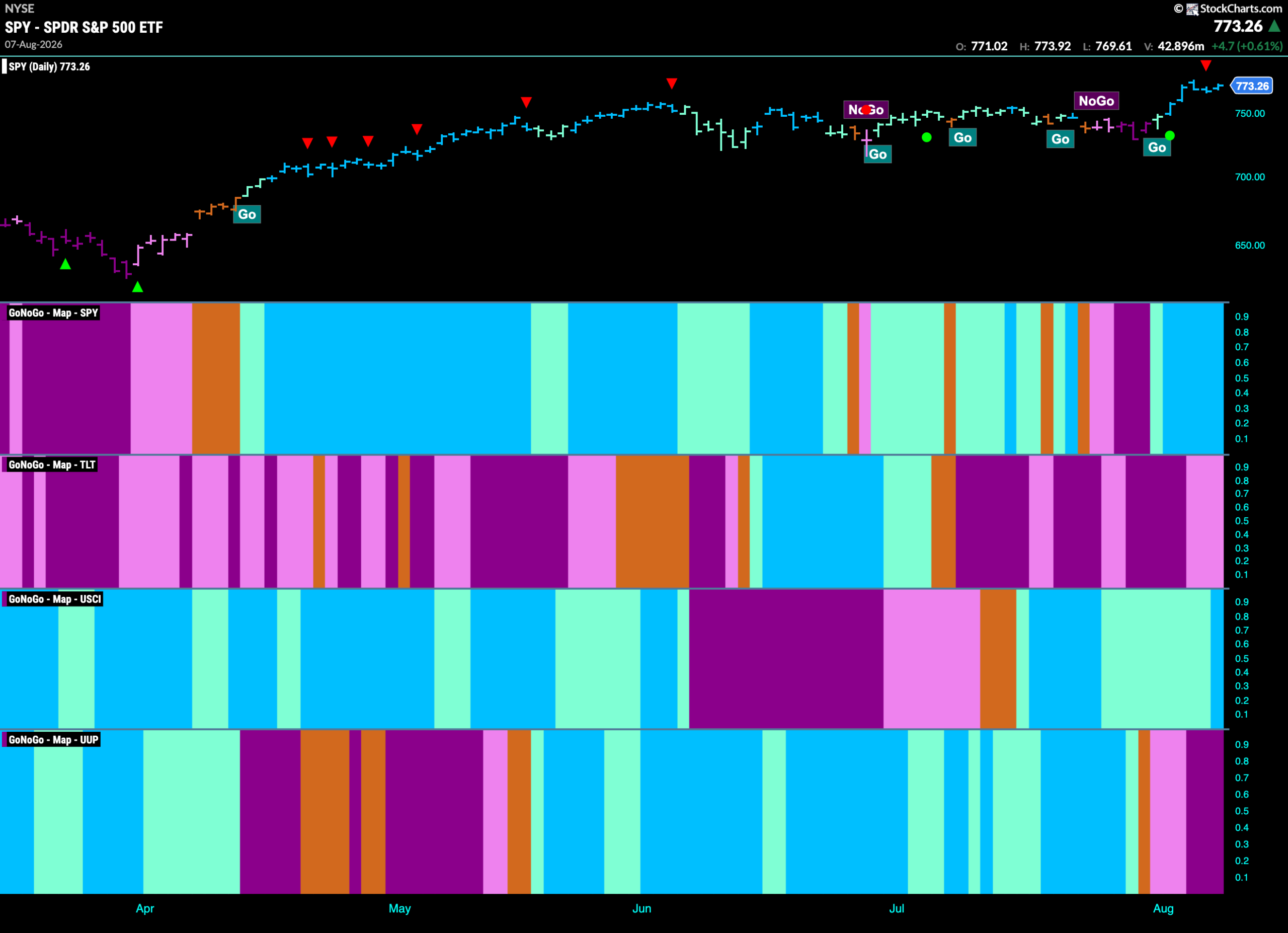Click the Apr label on the time axis

(145, 908)
